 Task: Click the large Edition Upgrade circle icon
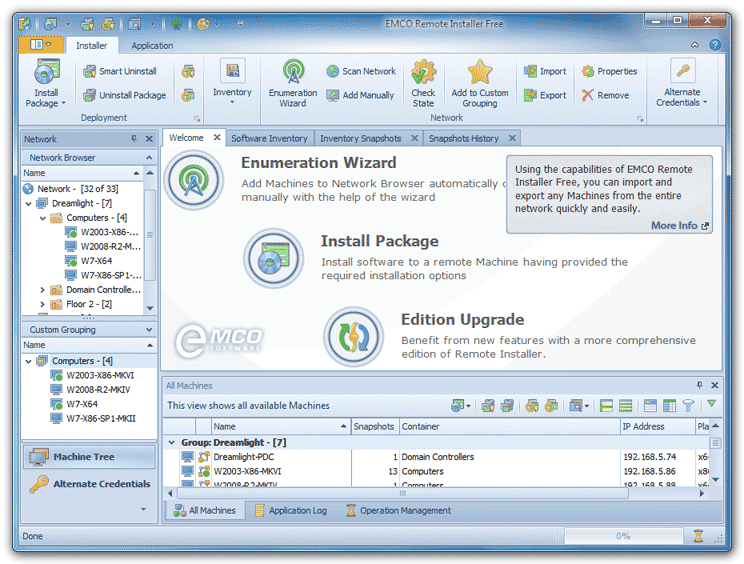coord(353,337)
